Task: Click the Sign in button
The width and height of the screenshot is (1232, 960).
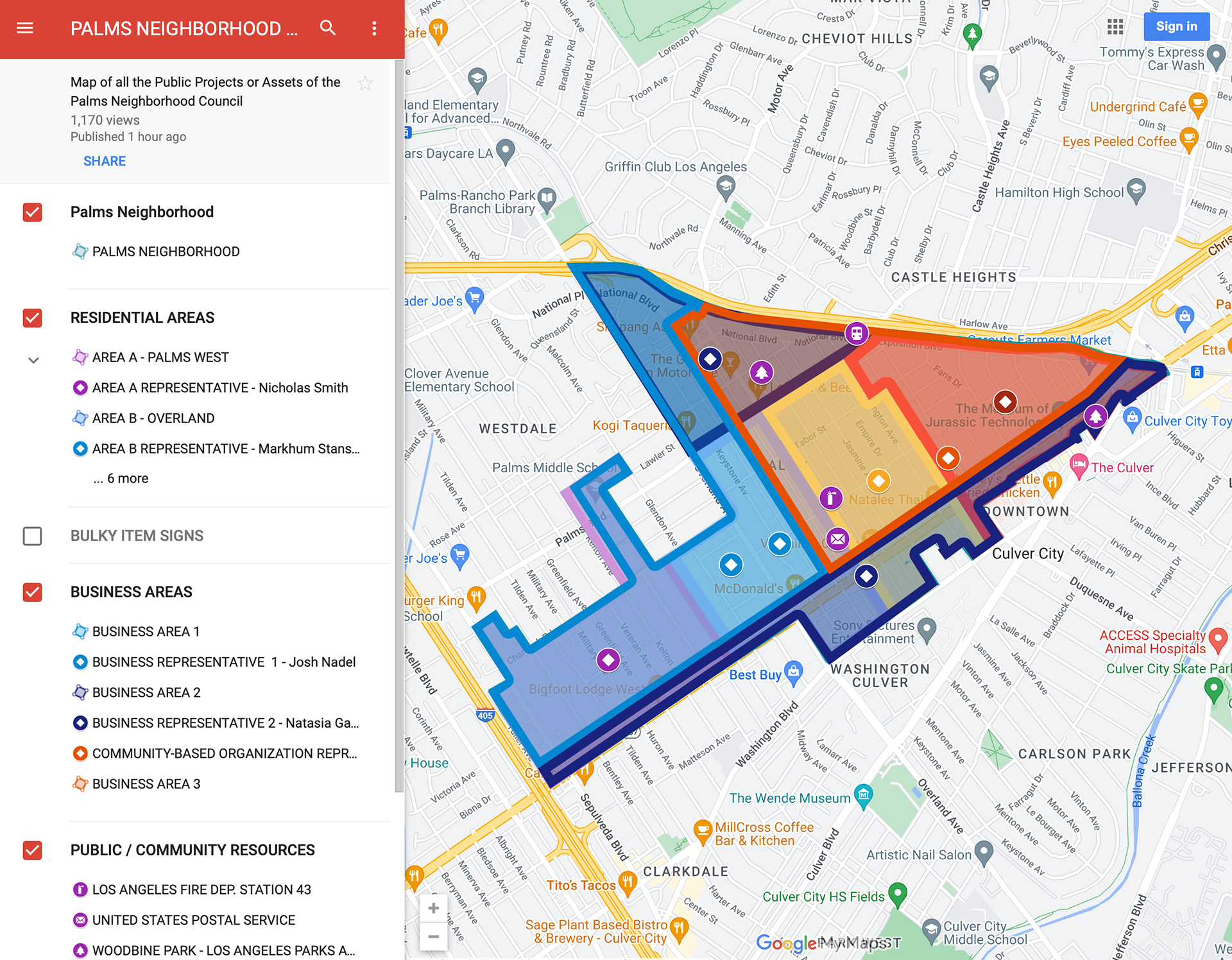Action: [x=1176, y=26]
